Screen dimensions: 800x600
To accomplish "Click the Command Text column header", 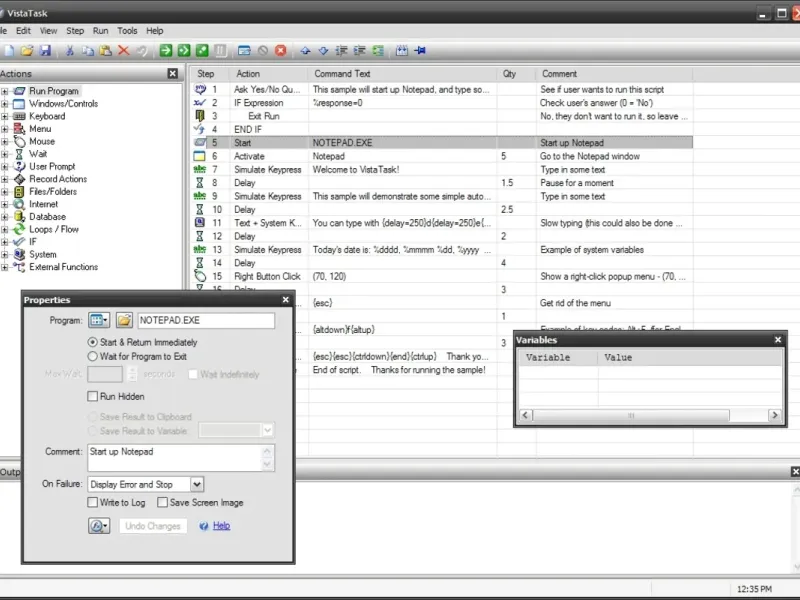I will (x=403, y=73).
